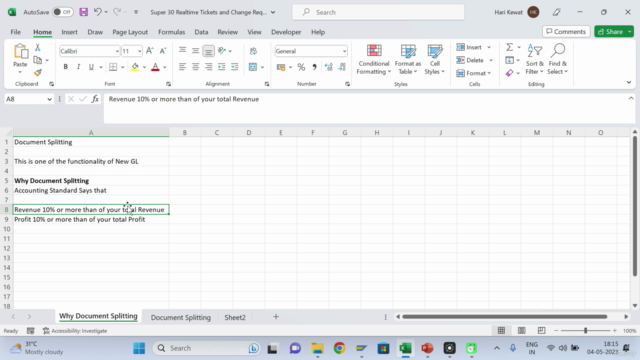The height and width of the screenshot is (360, 640).
Task: Open Conditional Formatting dropdown
Action: (373, 60)
